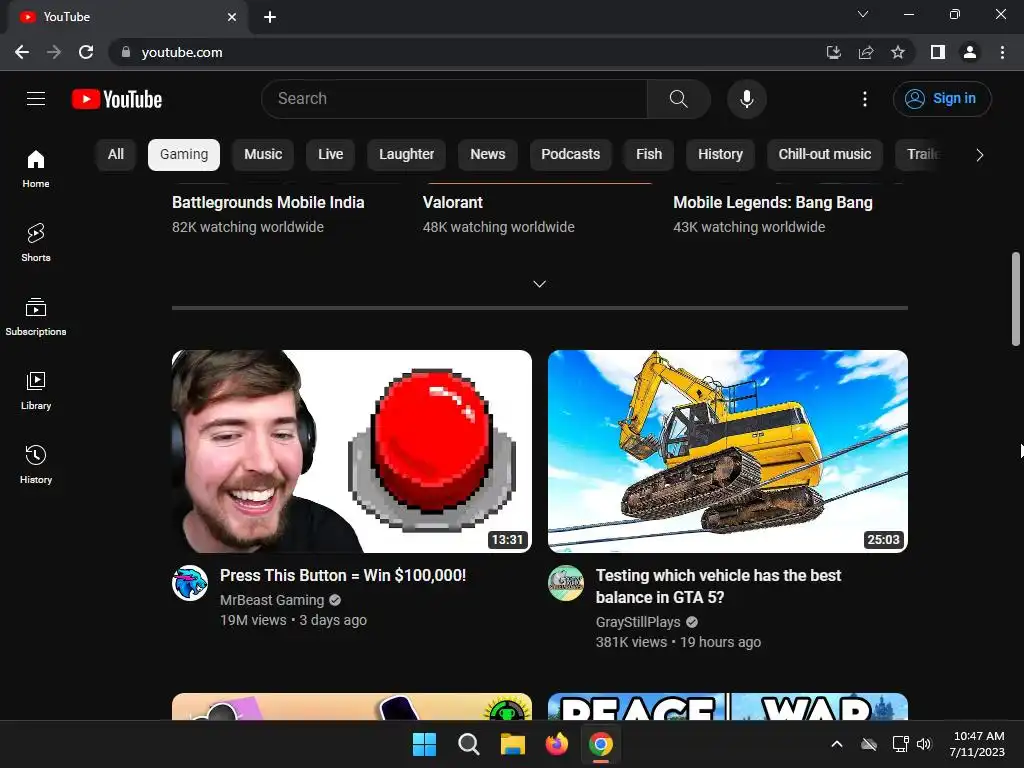1024x768 pixels.
Task: Open History from sidebar
Action: click(36, 464)
